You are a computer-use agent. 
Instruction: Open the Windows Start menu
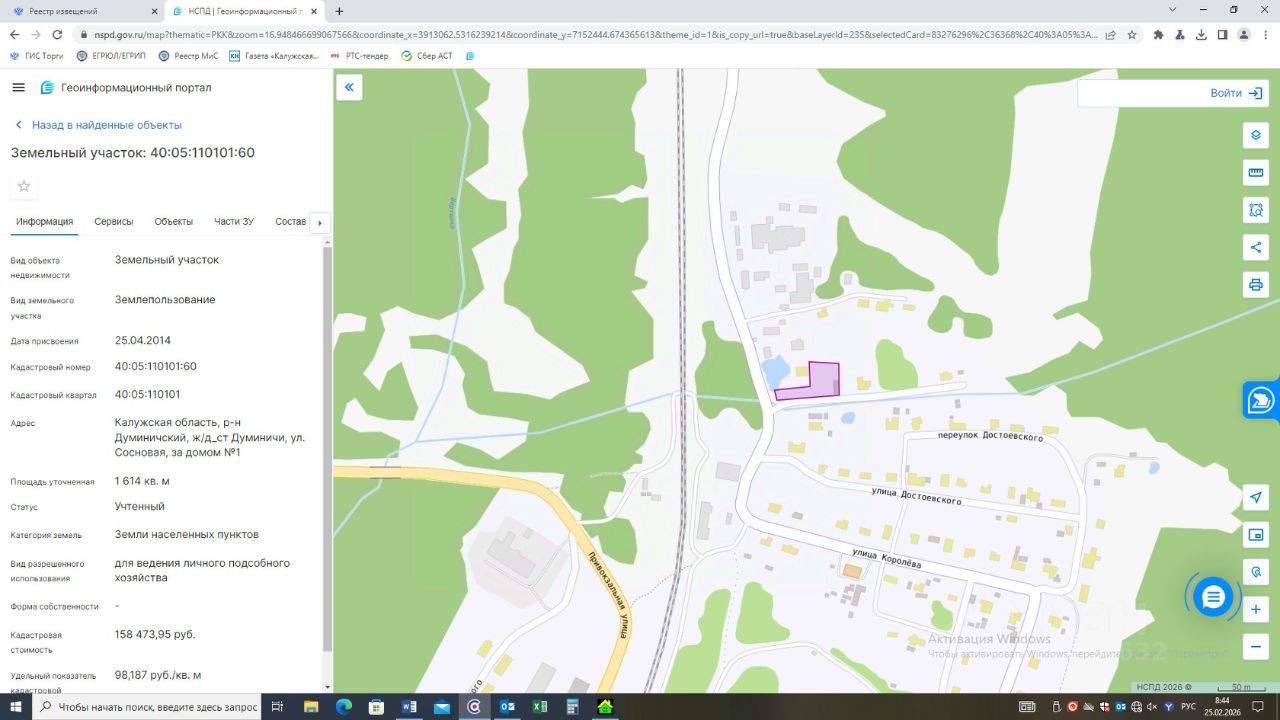[16, 707]
